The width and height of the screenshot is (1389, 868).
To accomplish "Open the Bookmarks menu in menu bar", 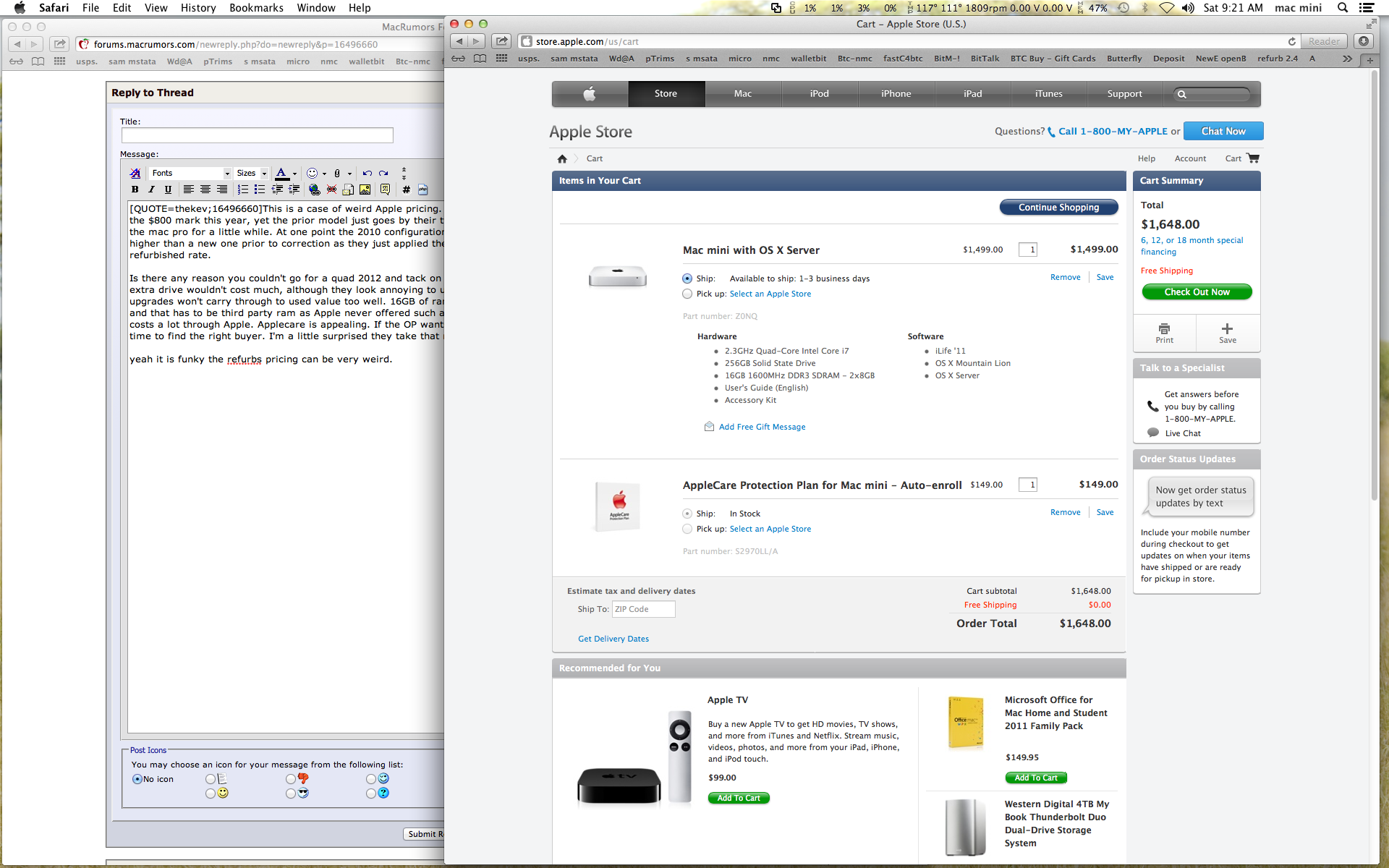I will pos(256,8).
